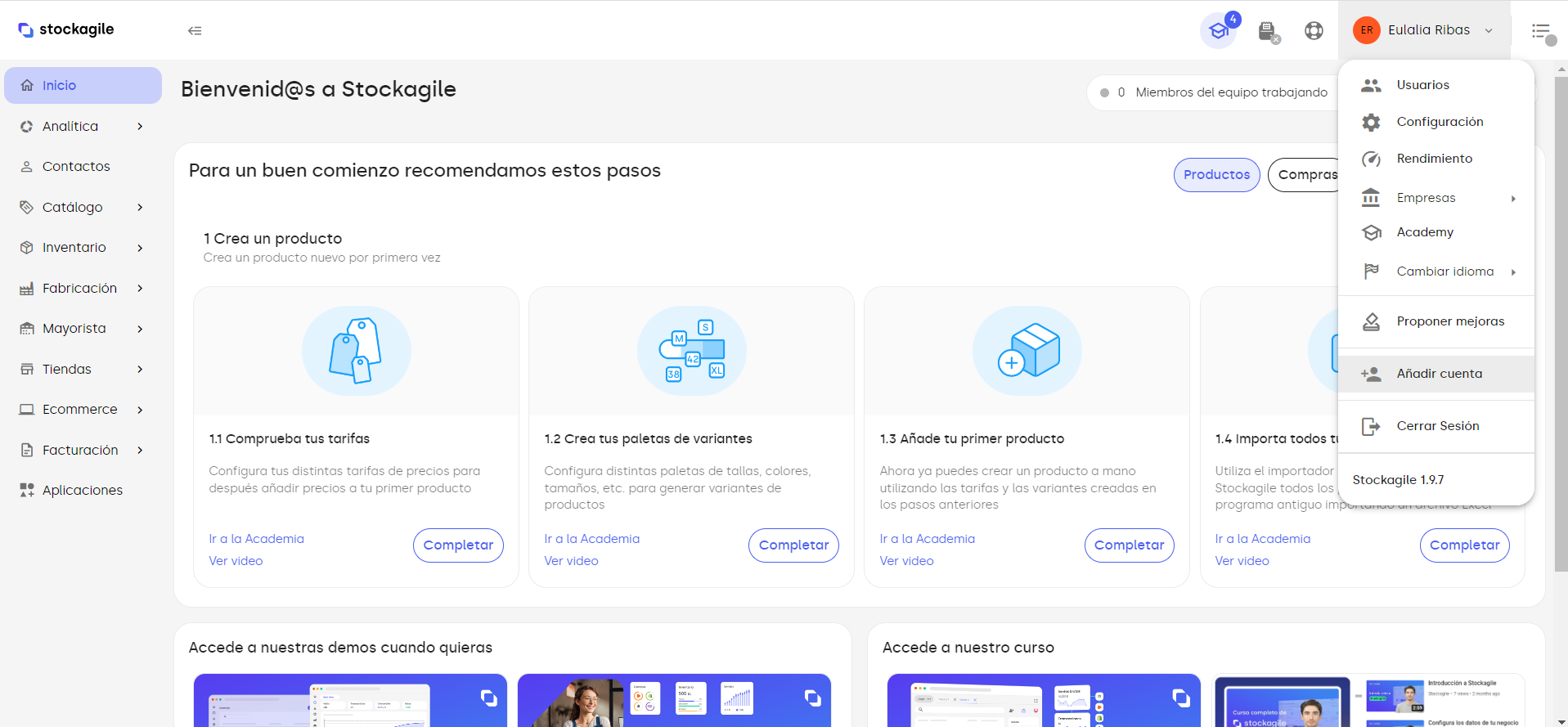Open Configuración from the user menu

pos(1436,122)
